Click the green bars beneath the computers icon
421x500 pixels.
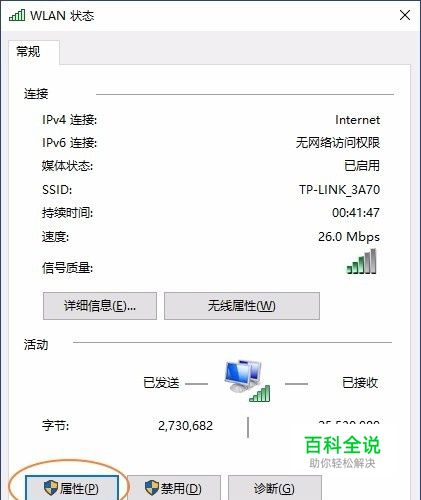pos(260,394)
